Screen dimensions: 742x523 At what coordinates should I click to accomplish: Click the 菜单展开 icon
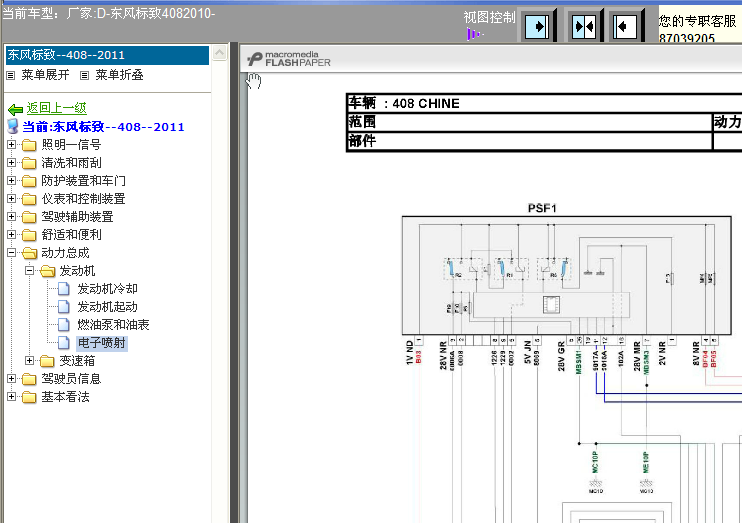(x=10, y=75)
